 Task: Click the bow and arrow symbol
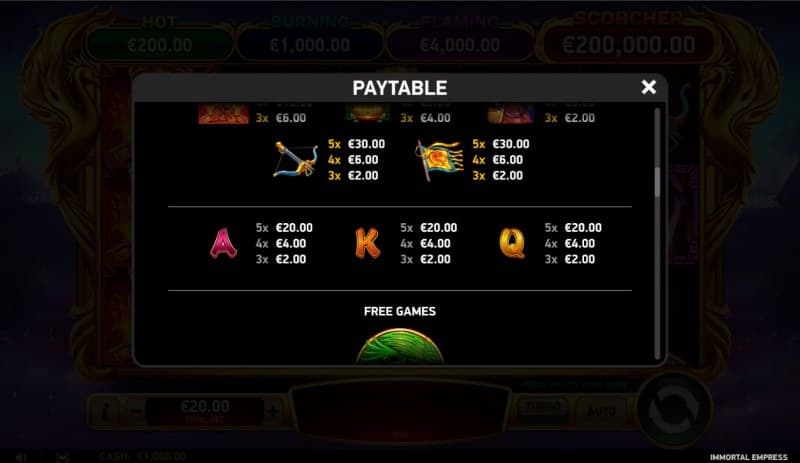click(295, 159)
